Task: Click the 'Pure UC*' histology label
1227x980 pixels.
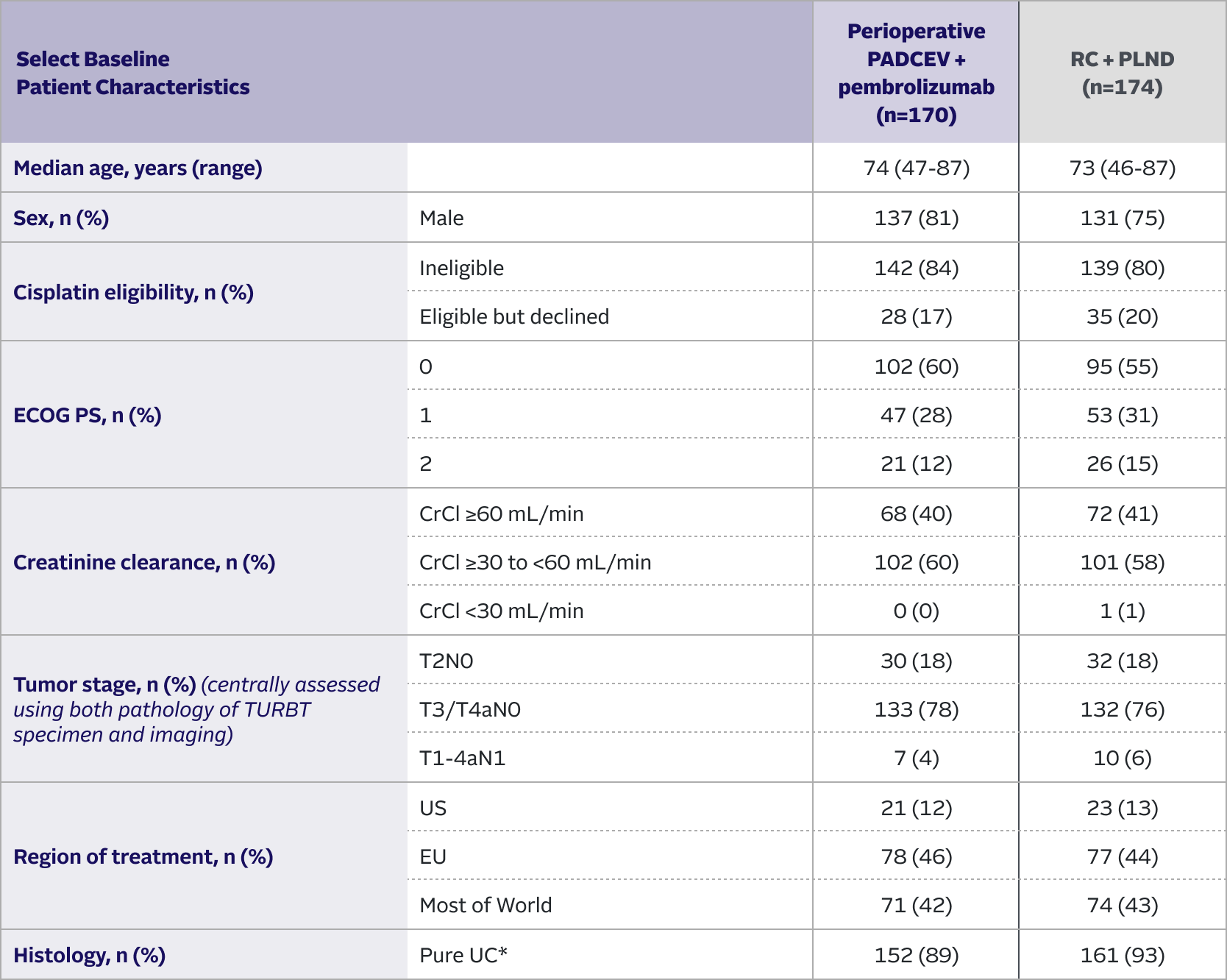Action: (x=463, y=956)
